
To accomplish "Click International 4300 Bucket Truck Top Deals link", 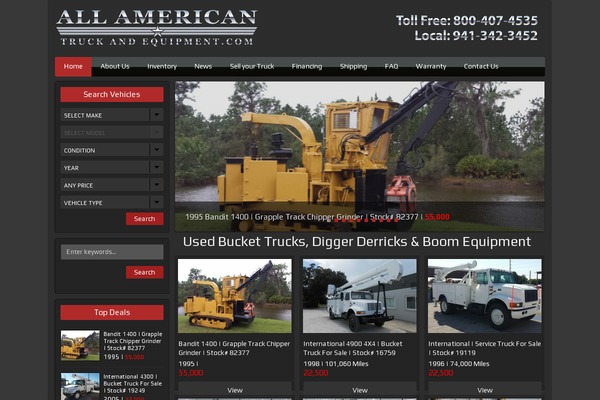I will click(132, 384).
